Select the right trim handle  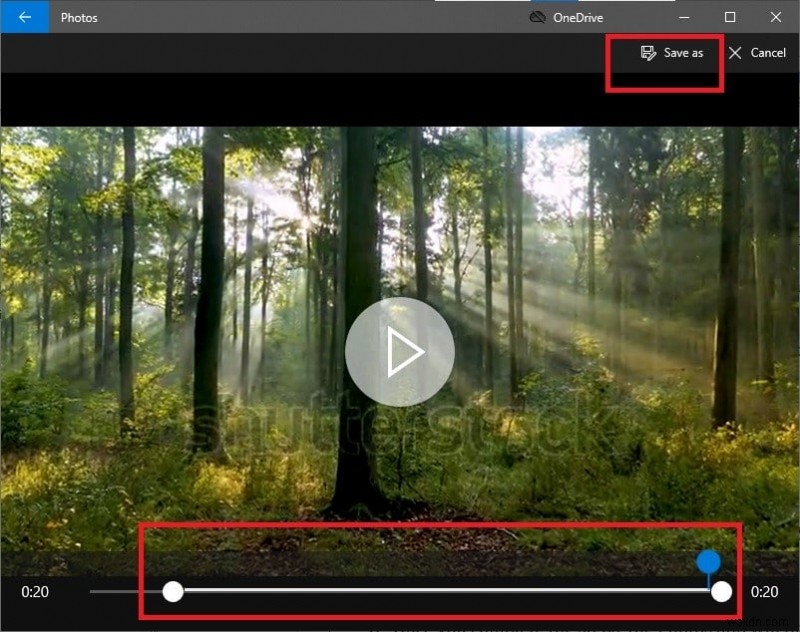pyautogui.click(x=721, y=593)
